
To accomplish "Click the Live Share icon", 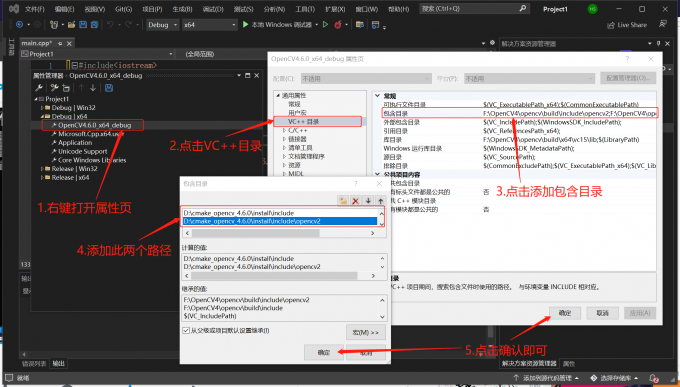I will [611, 25].
